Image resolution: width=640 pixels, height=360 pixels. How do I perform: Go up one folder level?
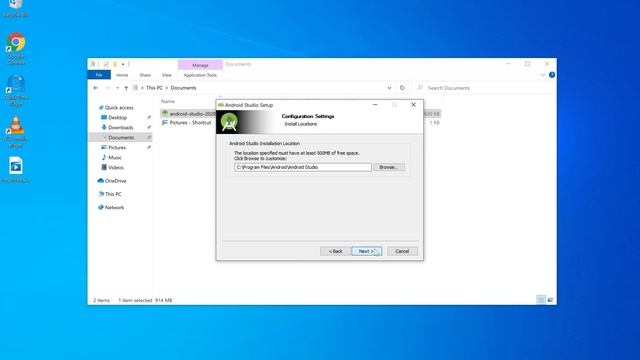click(126, 88)
